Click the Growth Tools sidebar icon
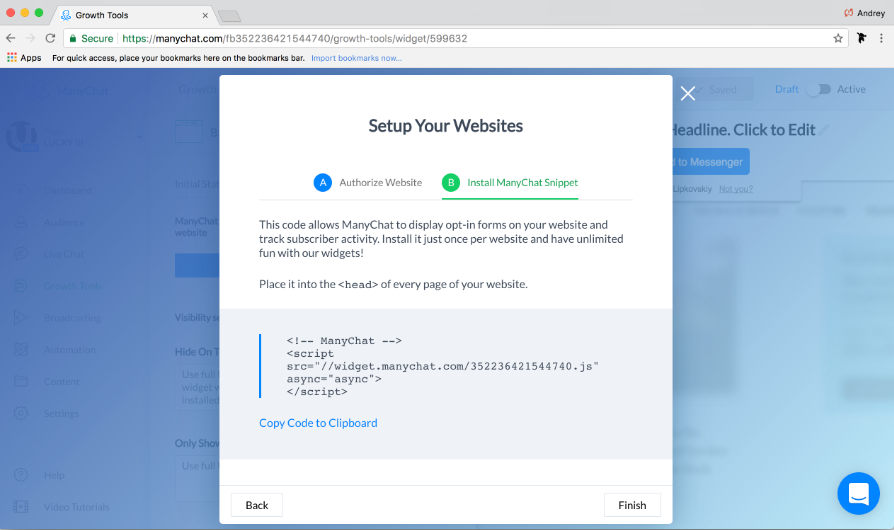This screenshot has height=530, width=894. [21, 286]
